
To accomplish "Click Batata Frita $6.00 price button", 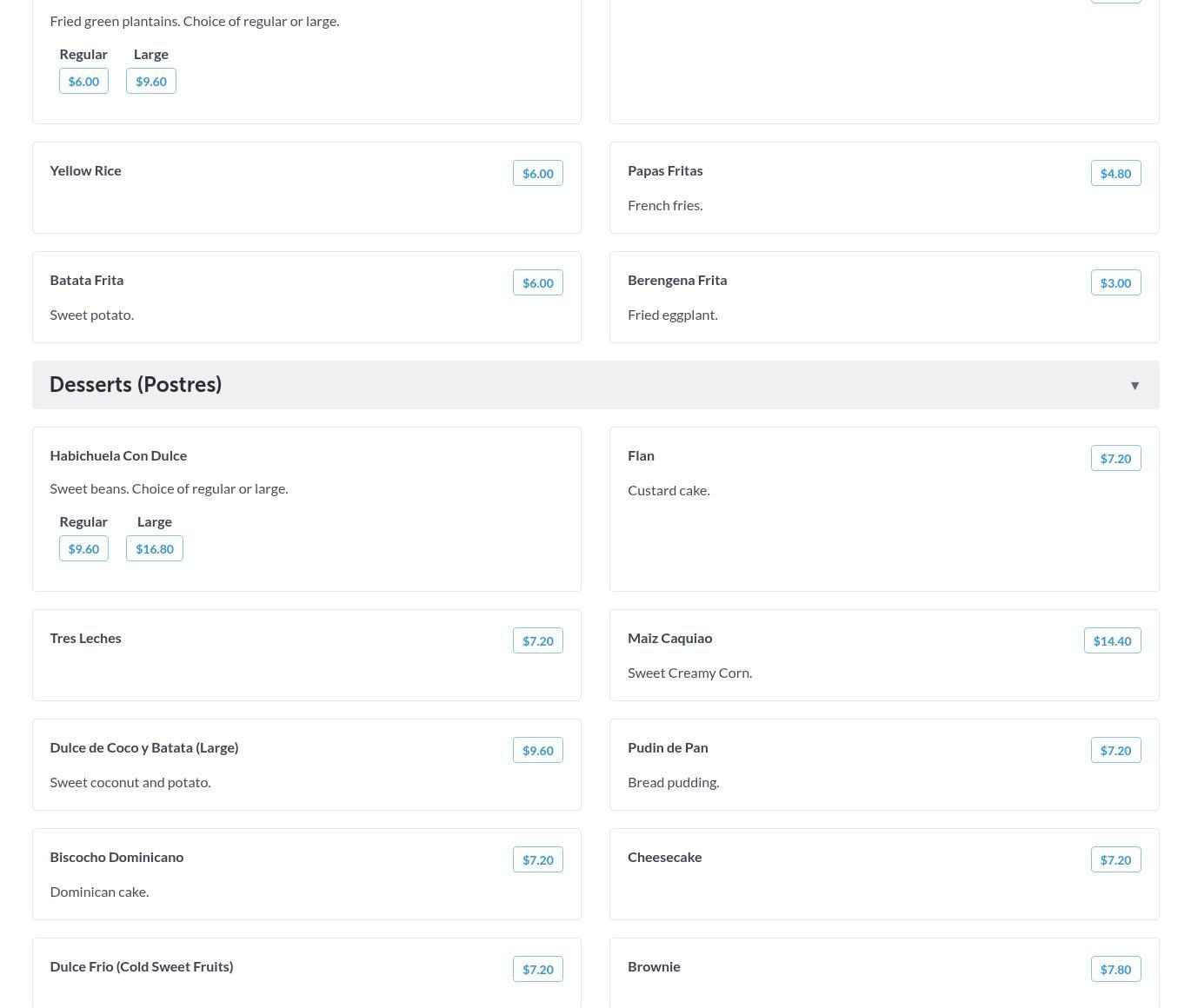I will click(537, 282).
